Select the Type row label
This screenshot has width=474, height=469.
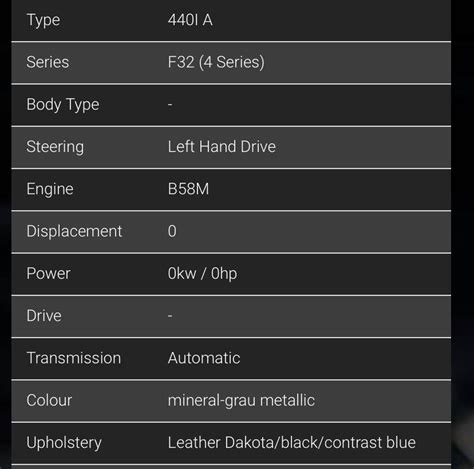43,20
